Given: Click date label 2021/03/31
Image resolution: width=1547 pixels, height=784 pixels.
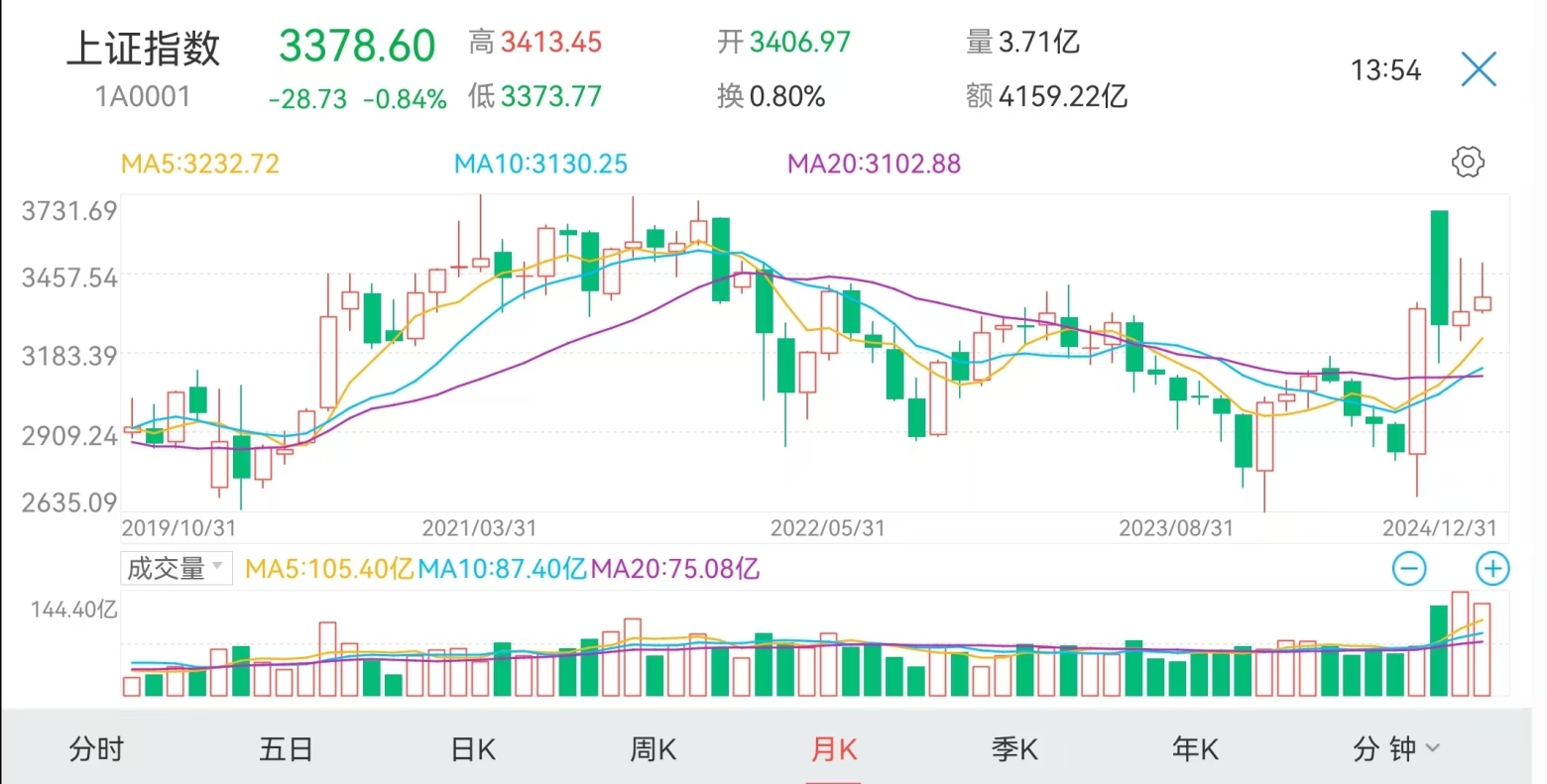Looking at the screenshot, I should click(x=479, y=528).
